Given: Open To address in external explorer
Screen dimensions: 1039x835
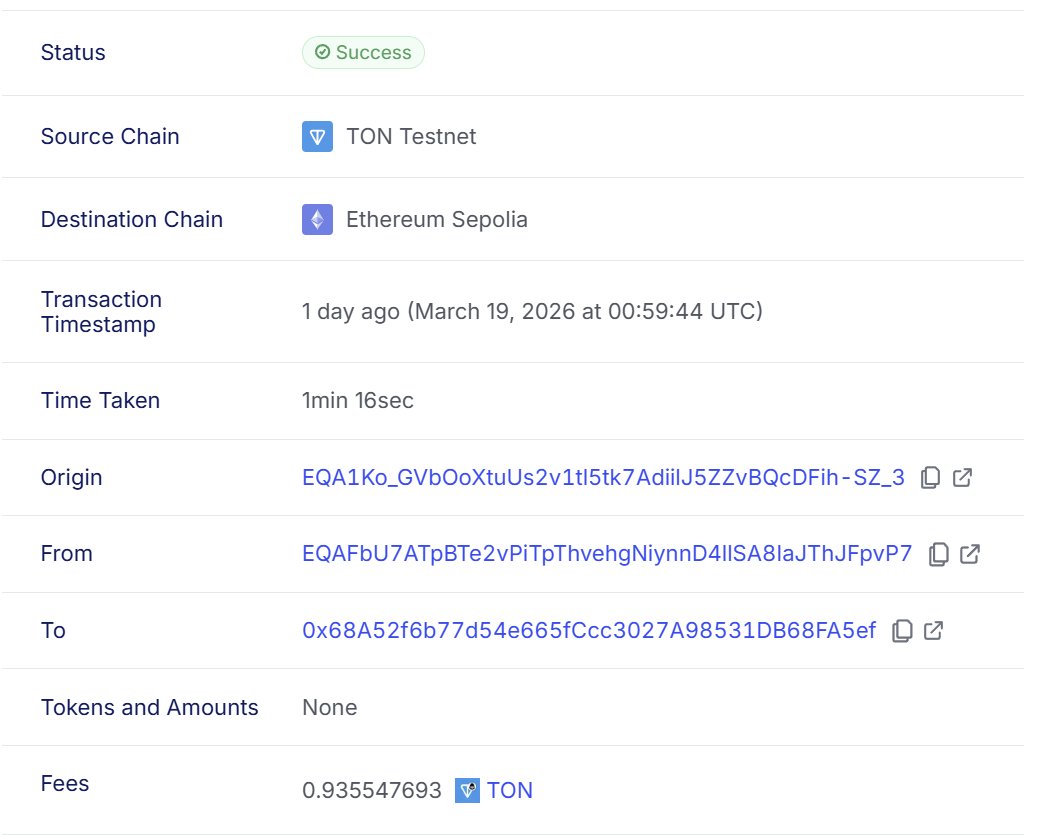Looking at the screenshot, I should tap(934, 630).
